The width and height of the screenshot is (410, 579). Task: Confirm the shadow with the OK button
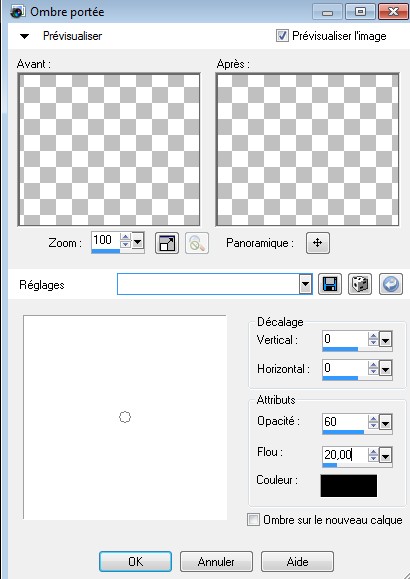tap(135, 562)
